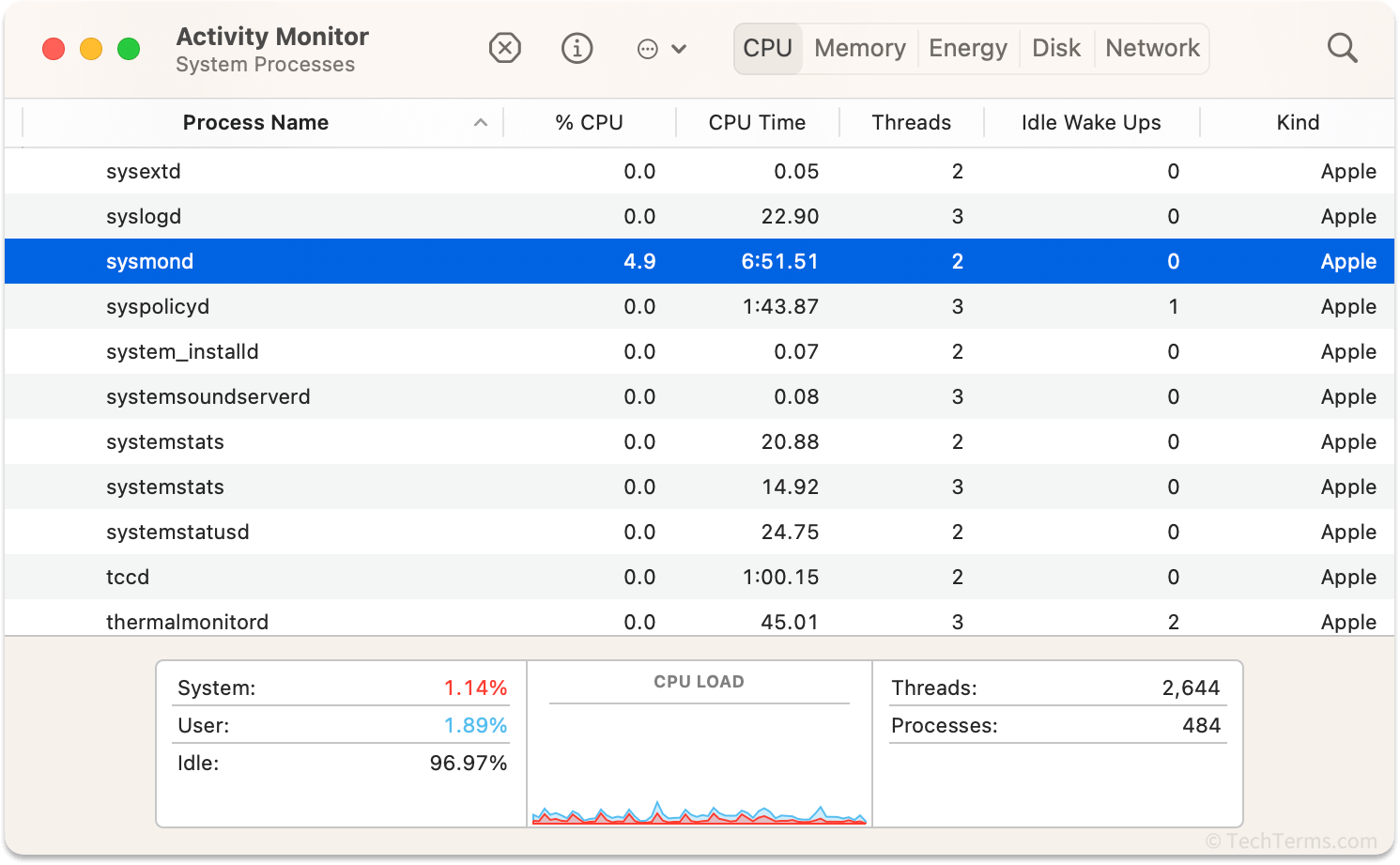Sort by the CPU Time column
Image resolution: width=1400 pixels, height=865 pixels.
[757, 123]
